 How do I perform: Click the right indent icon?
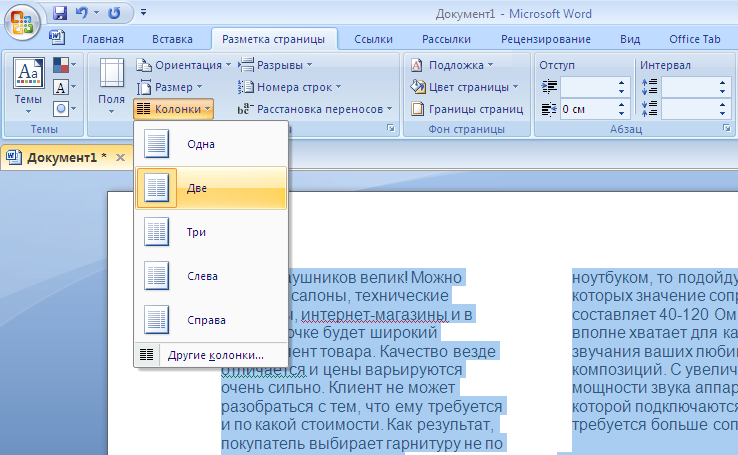(x=549, y=109)
